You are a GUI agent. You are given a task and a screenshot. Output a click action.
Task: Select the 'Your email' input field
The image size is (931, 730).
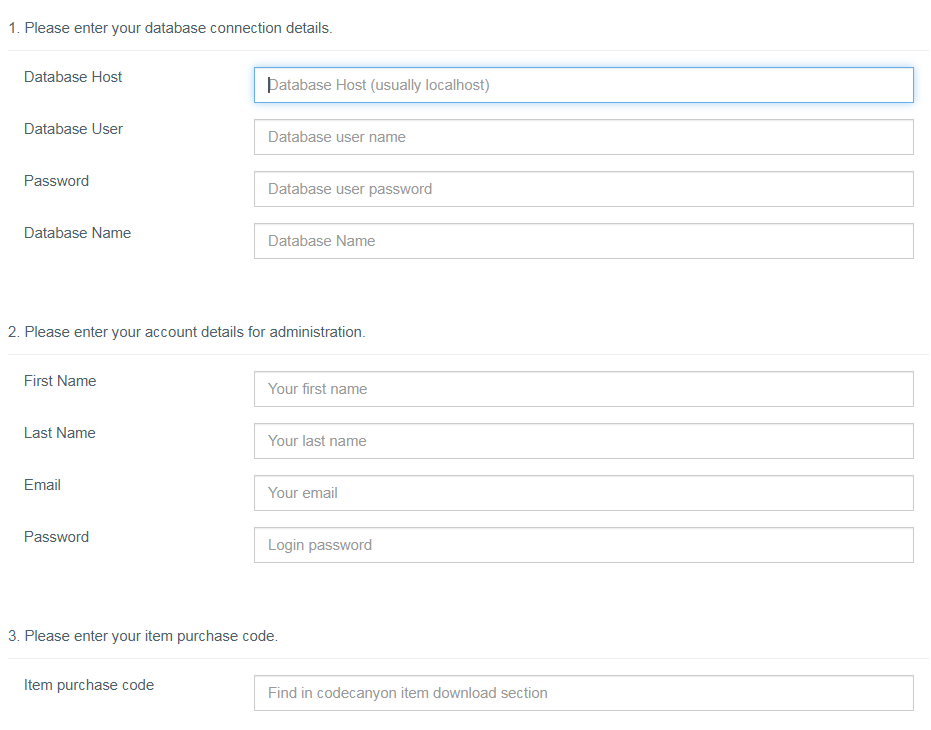click(x=583, y=493)
